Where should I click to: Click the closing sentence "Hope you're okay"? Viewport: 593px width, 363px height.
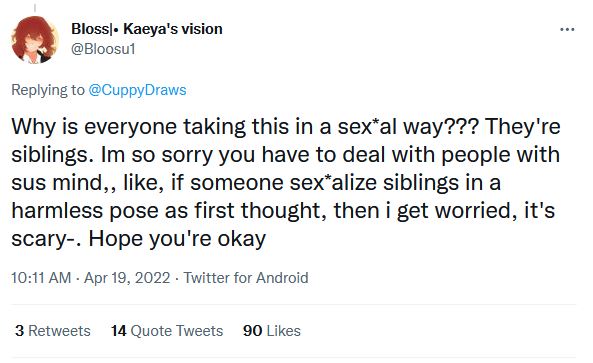(x=177, y=239)
